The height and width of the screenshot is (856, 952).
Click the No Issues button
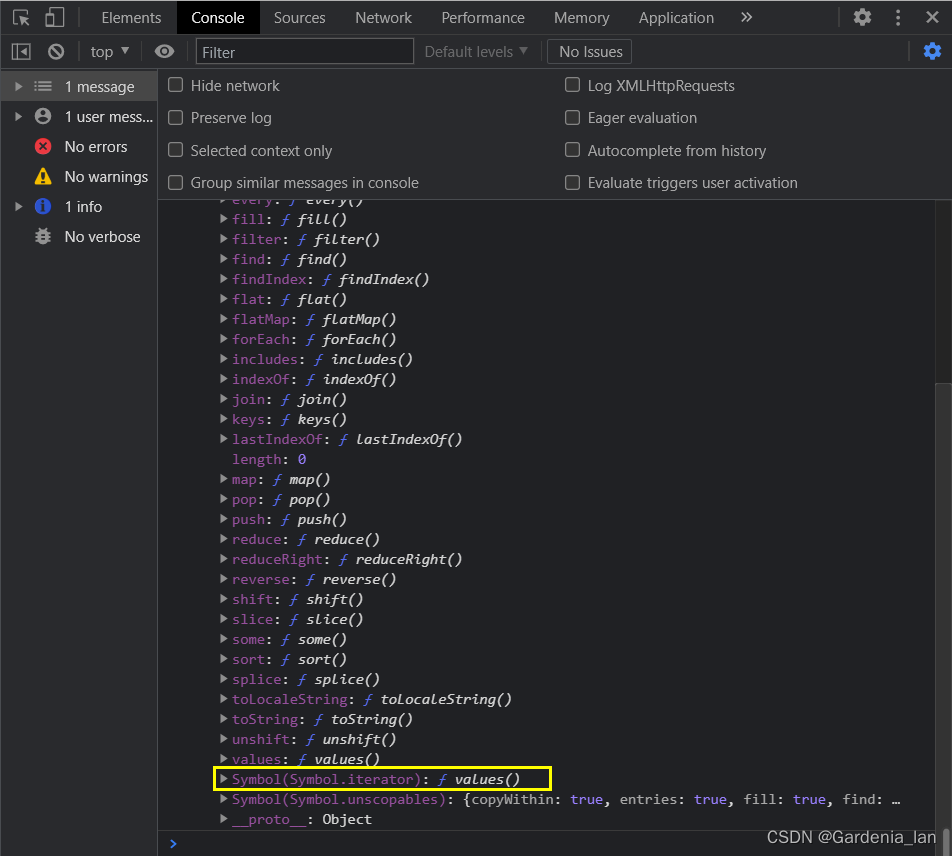(x=590, y=51)
